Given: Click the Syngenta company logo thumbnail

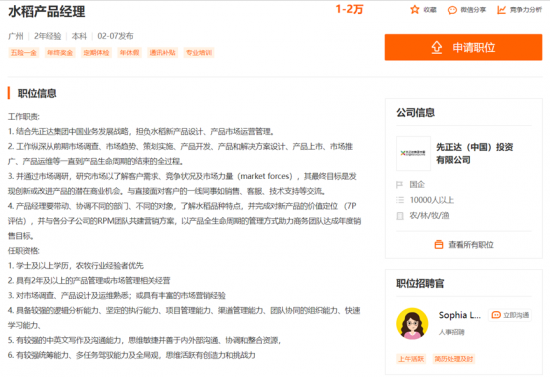Looking at the screenshot, I should click(413, 153).
